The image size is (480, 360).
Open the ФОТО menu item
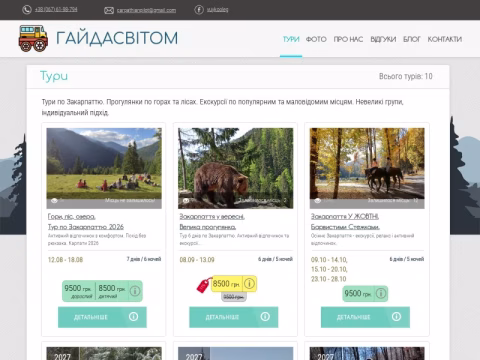click(316, 39)
